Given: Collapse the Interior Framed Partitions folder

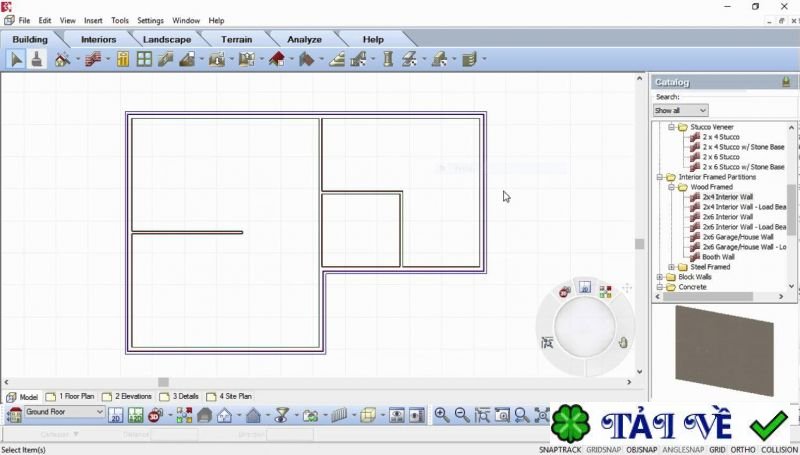Looking at the screenshot, I should 660,177.
